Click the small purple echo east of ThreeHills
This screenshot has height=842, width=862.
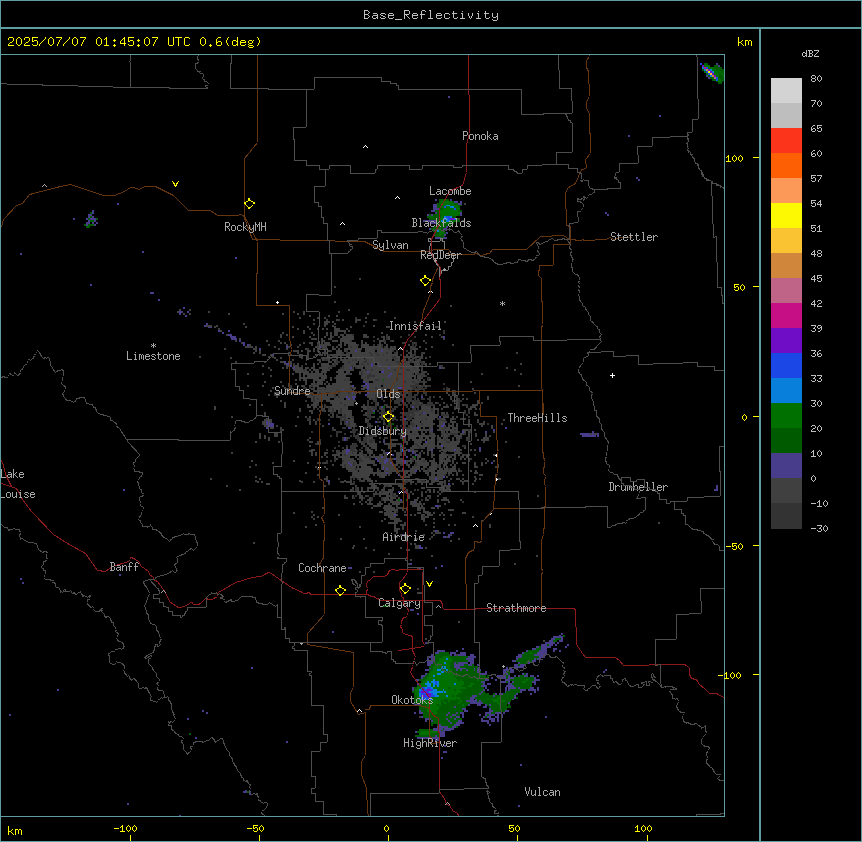[589, 435]
